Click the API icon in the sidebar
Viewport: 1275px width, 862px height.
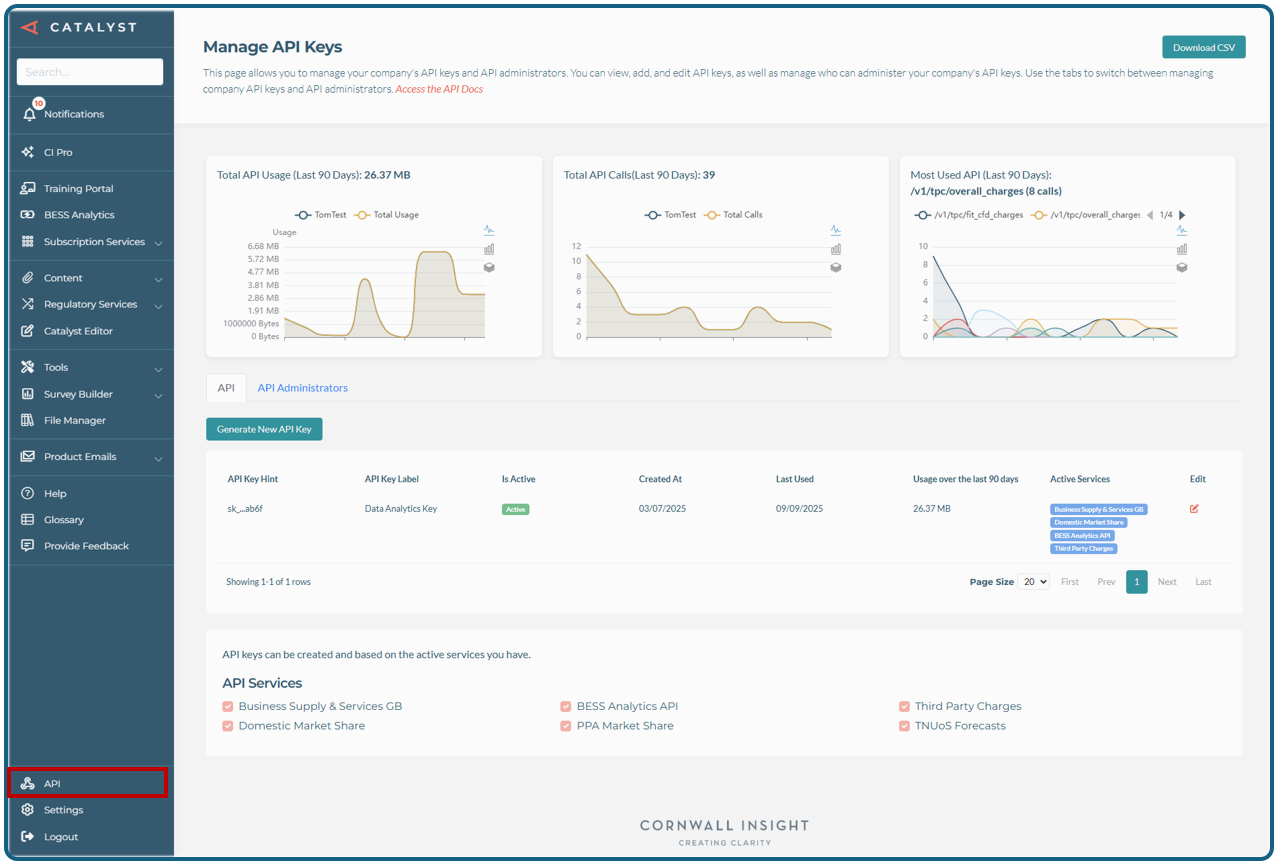point(28,783)
